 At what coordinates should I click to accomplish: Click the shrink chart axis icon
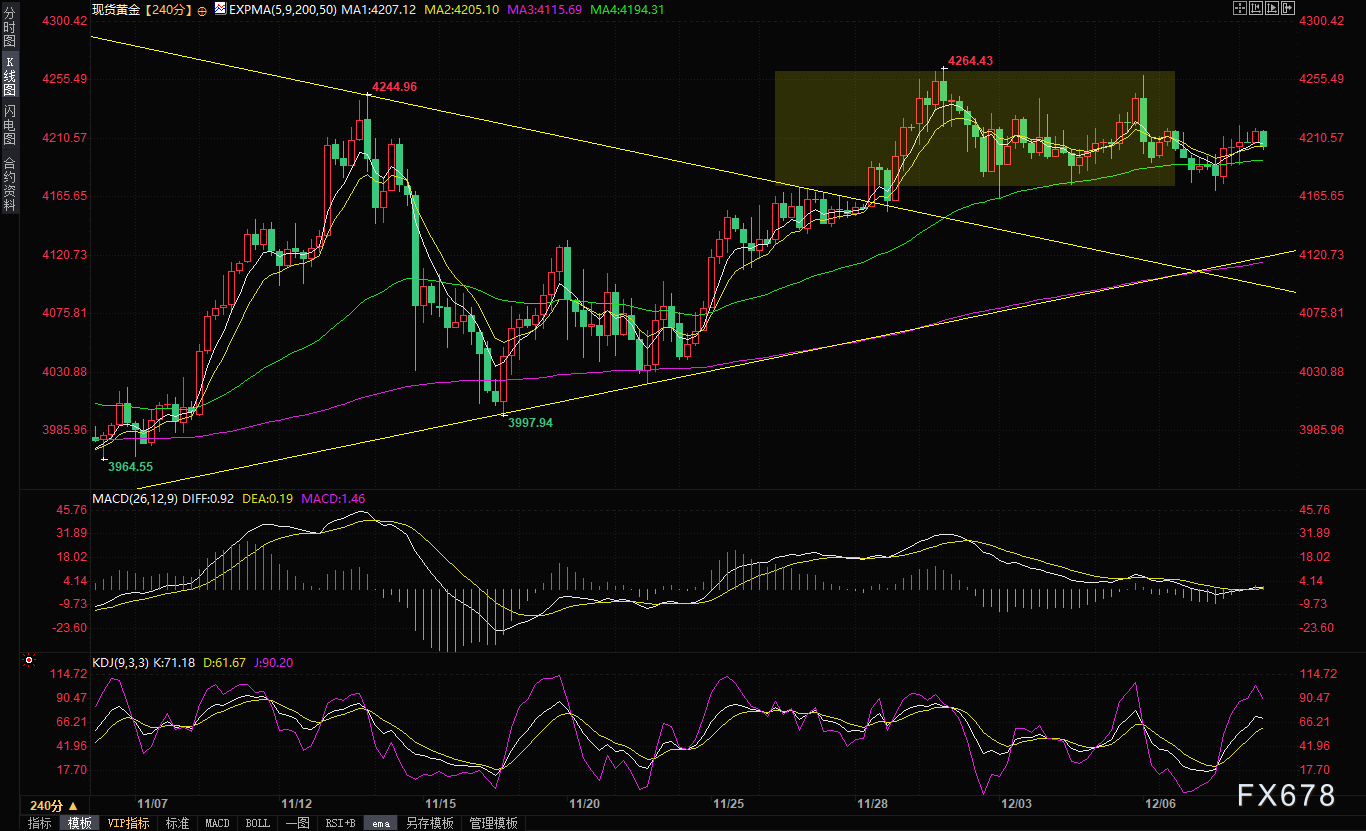pyautogui.click(x=1255, y=8)
